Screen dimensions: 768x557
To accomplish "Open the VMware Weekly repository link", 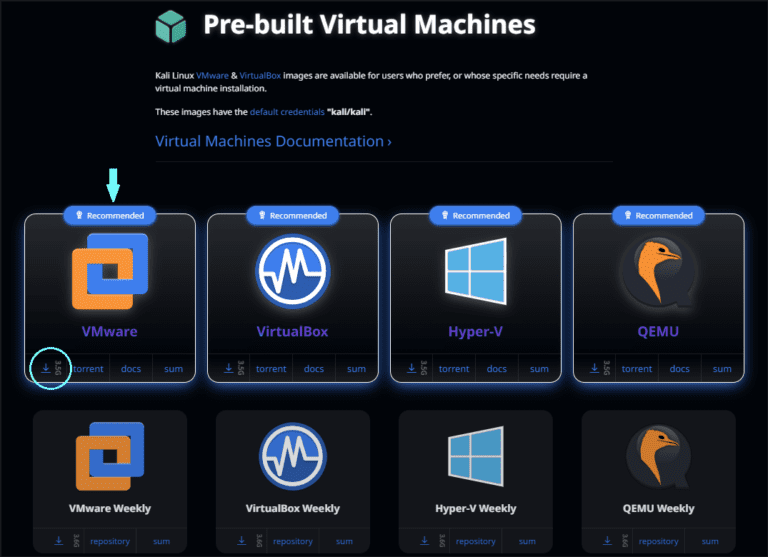I will (110, 541).
